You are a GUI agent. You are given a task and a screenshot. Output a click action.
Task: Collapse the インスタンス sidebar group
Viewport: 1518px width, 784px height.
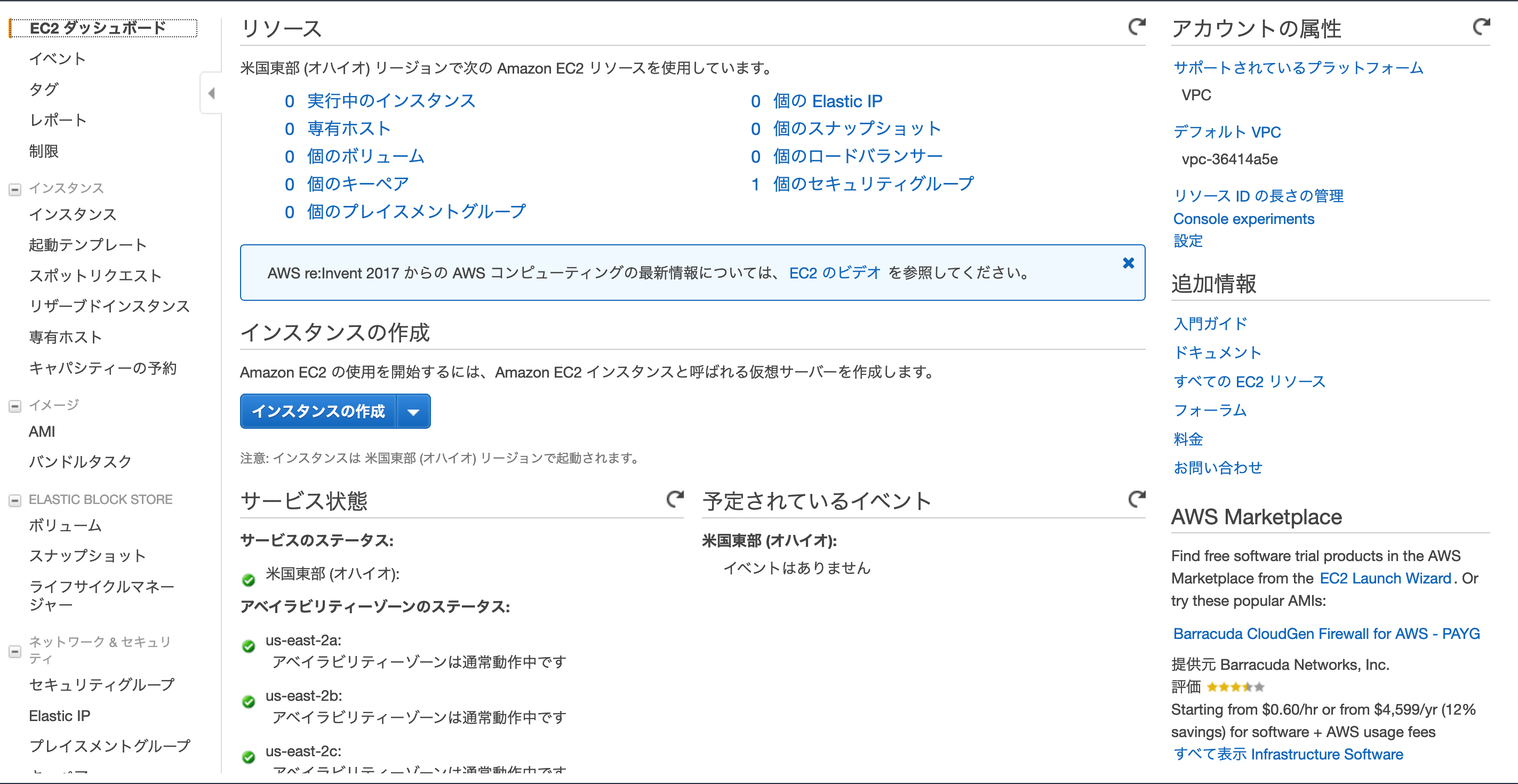point(15,190)
